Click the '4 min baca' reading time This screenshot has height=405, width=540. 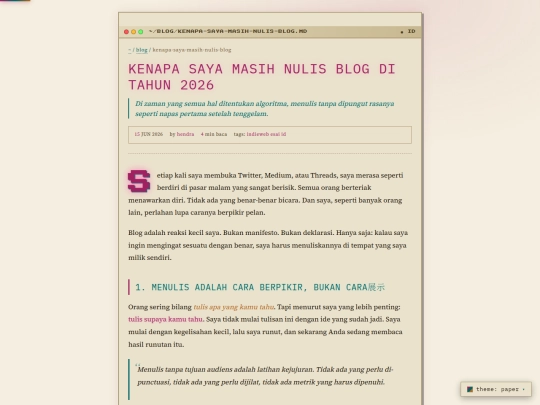214,134
